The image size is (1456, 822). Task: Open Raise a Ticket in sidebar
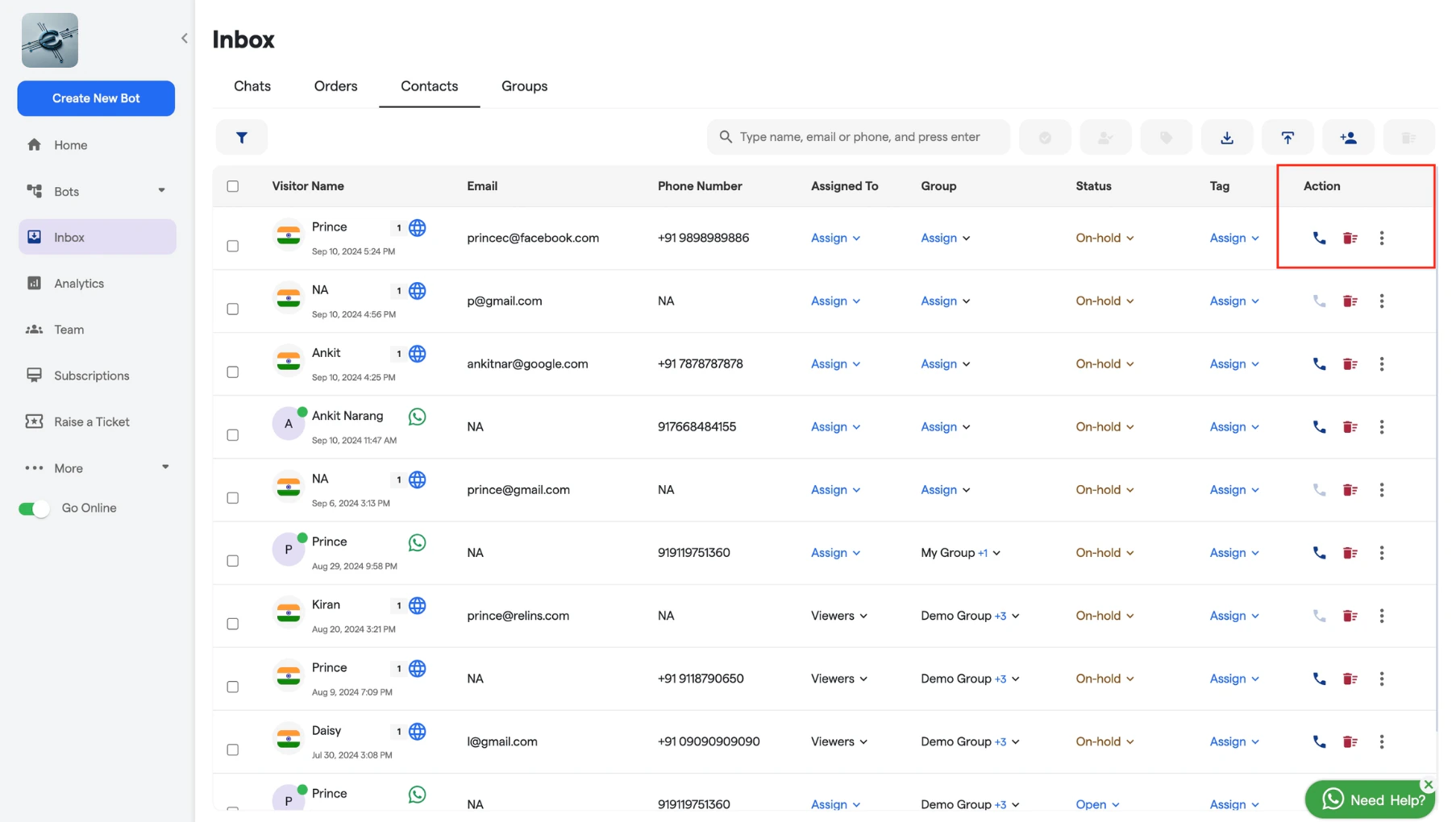(97, 421)
